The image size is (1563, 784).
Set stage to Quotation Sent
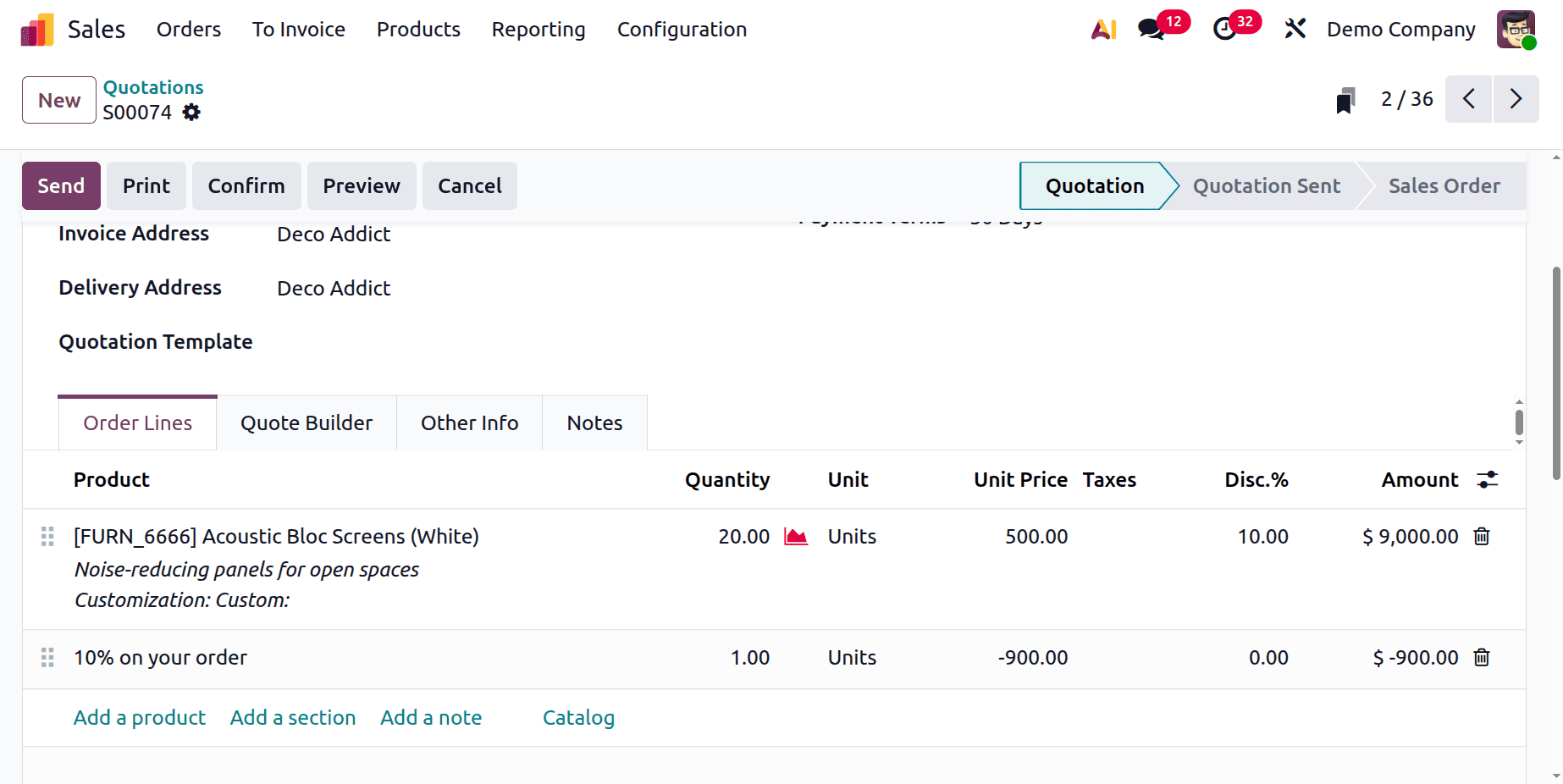click(x=1266, y=185)
